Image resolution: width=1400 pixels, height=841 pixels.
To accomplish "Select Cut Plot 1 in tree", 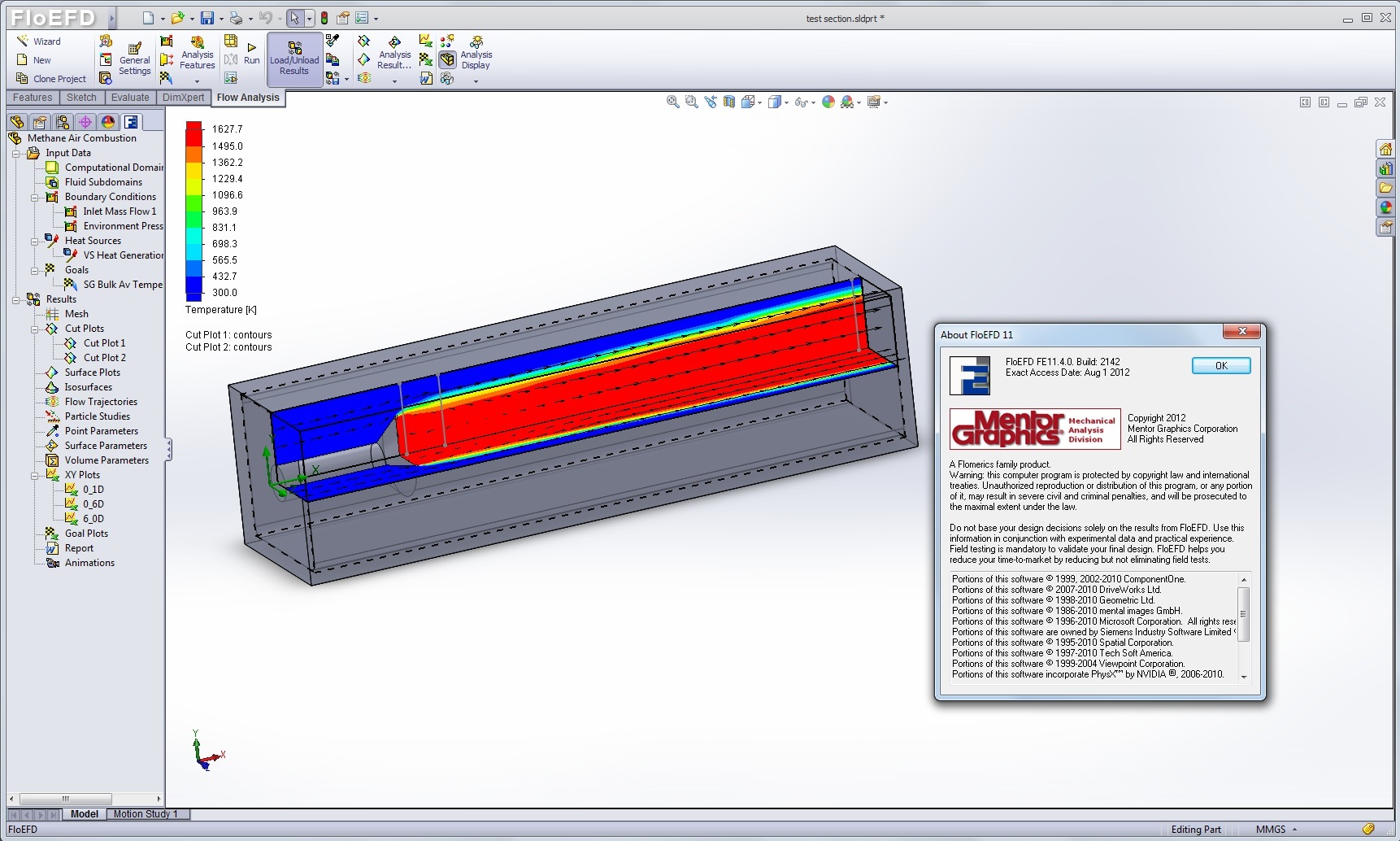I will [95, 343].
